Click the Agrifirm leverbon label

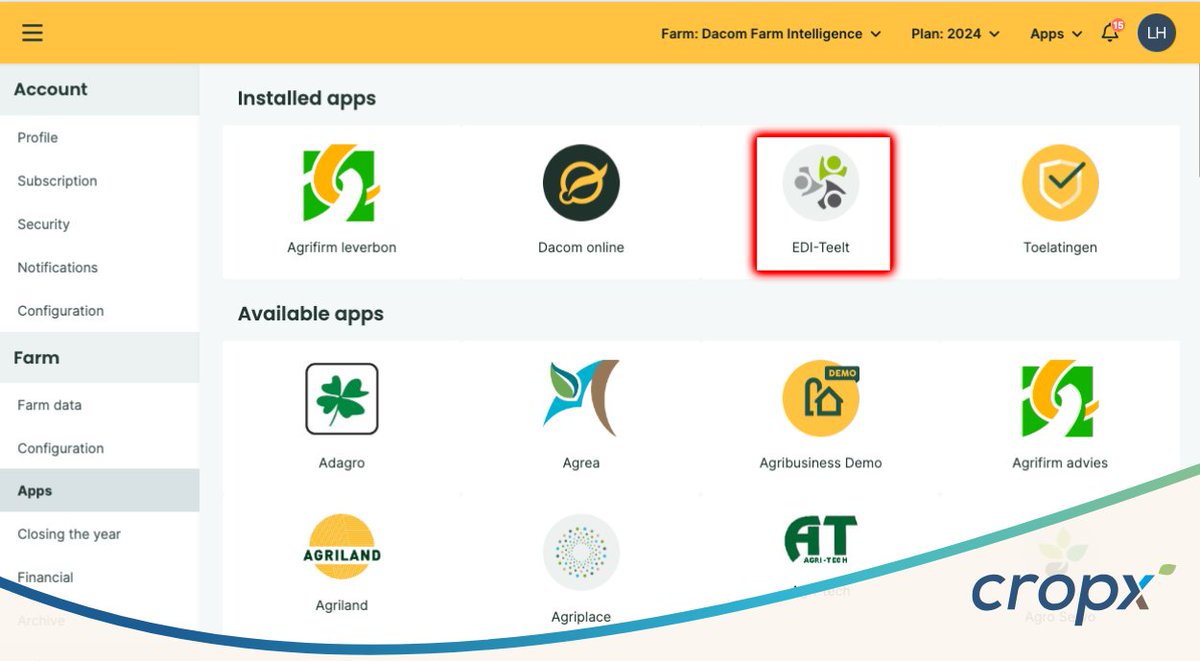pyautogui.click(x=341, y=247)
